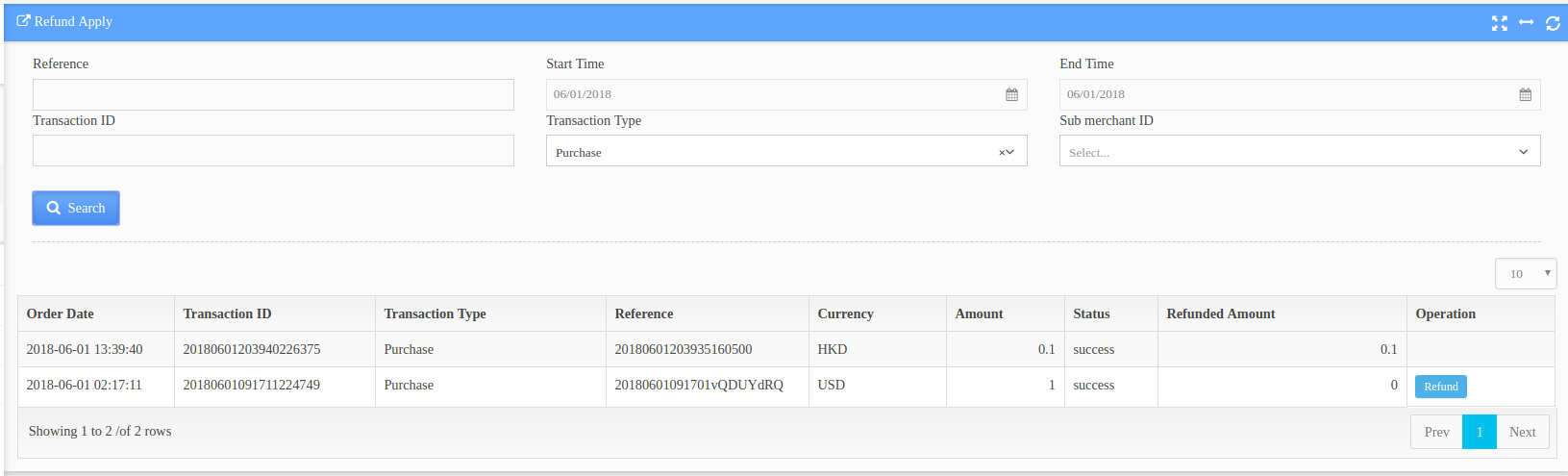
Task: Click the refresh icon in panel header
Action: coord(1553,23)
